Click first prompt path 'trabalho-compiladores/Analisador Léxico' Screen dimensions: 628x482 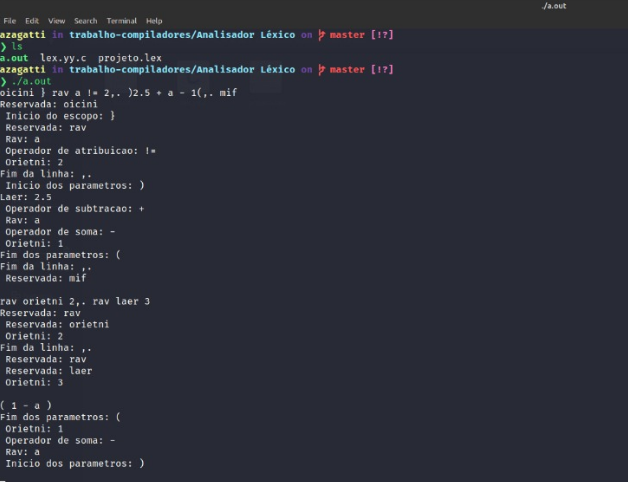[x=182, y=35]
